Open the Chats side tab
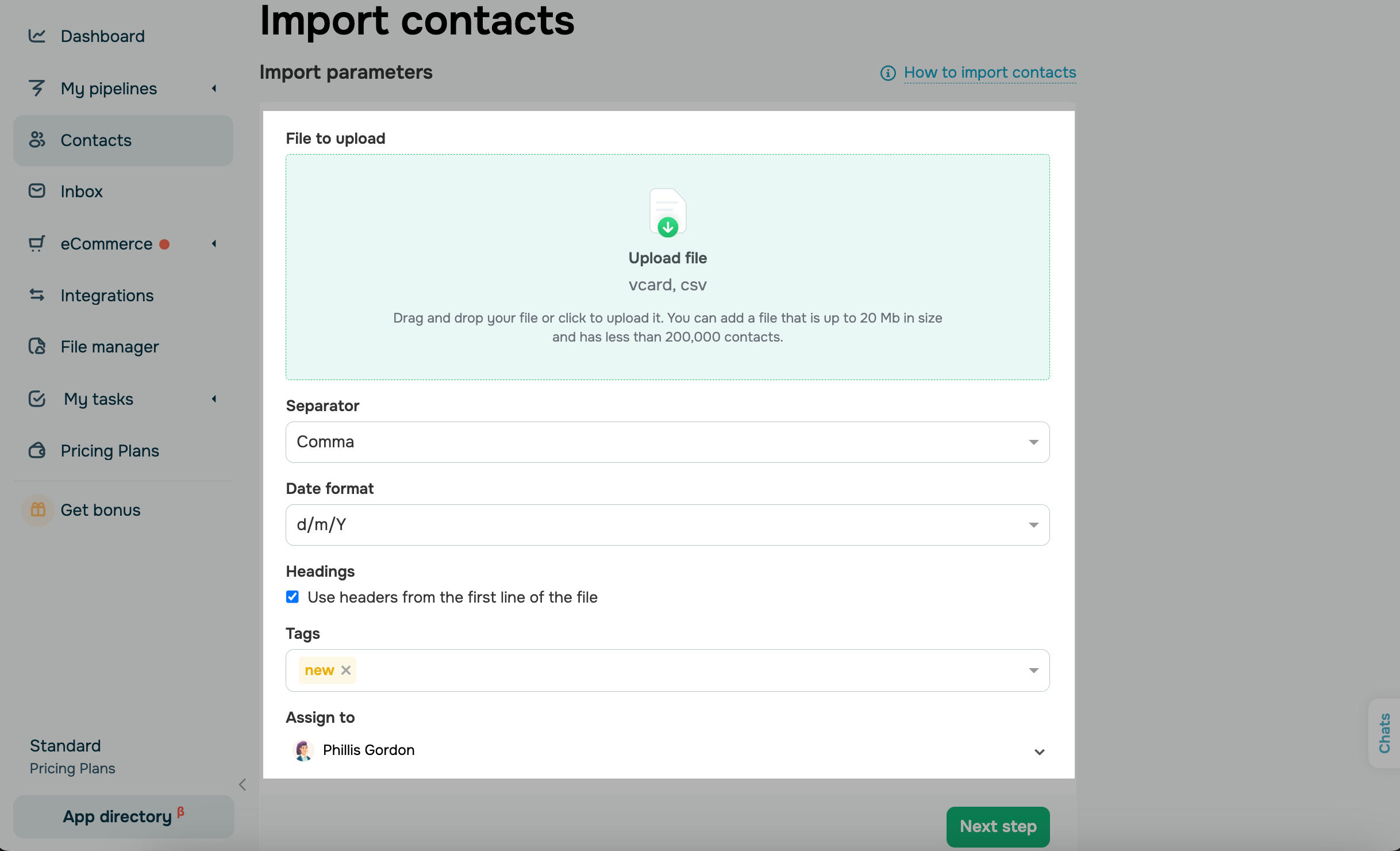 tap(1384, 733)
